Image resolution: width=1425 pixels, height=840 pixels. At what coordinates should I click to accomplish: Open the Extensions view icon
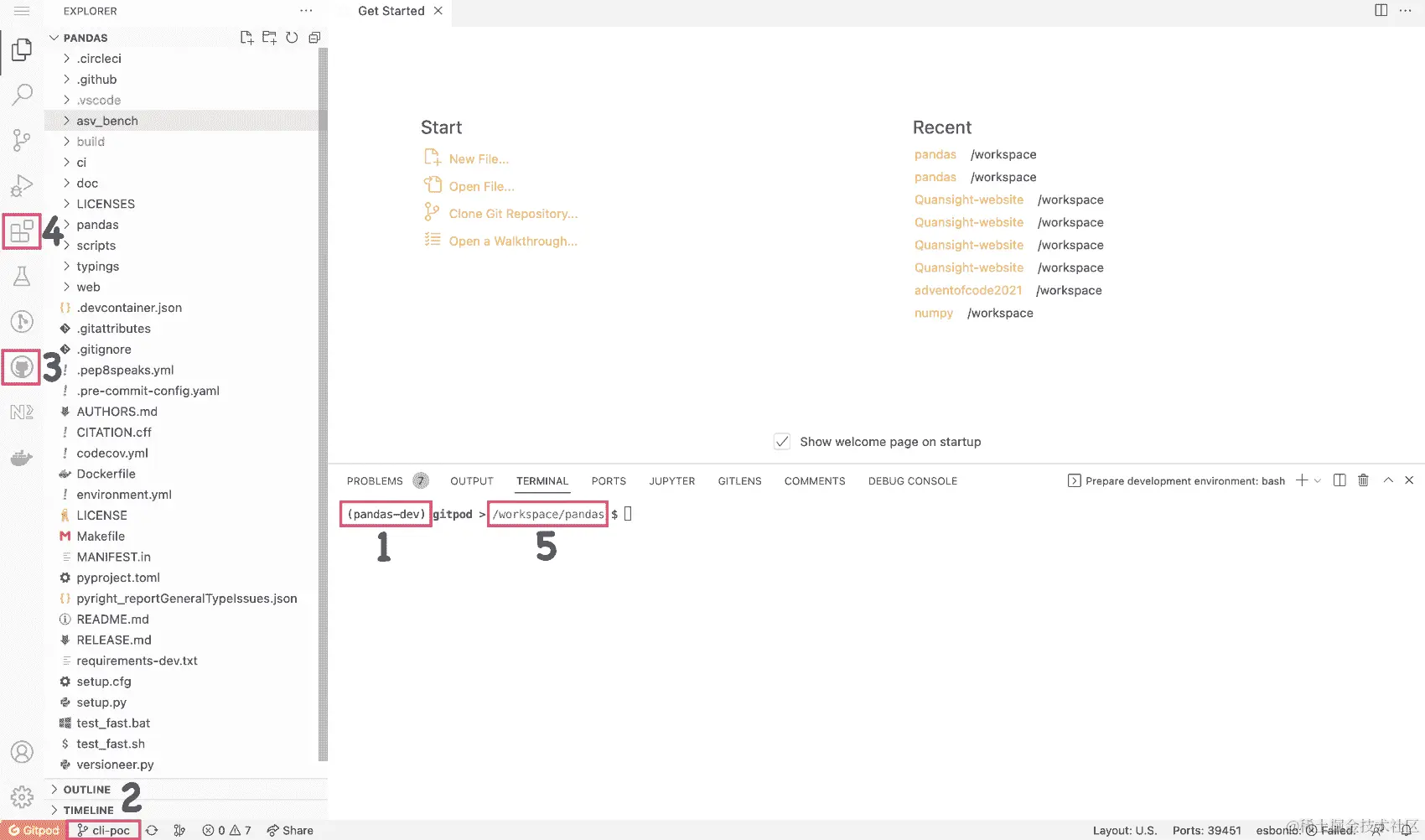[x=22, y=231]
